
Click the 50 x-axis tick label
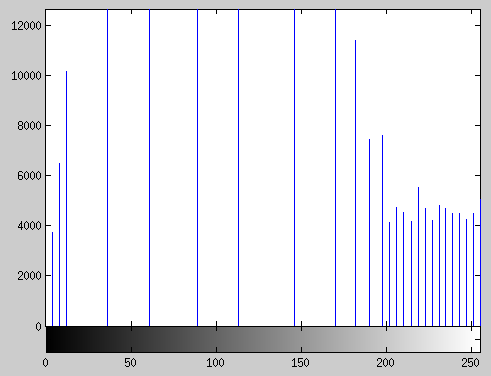click(x=131, y=363)
